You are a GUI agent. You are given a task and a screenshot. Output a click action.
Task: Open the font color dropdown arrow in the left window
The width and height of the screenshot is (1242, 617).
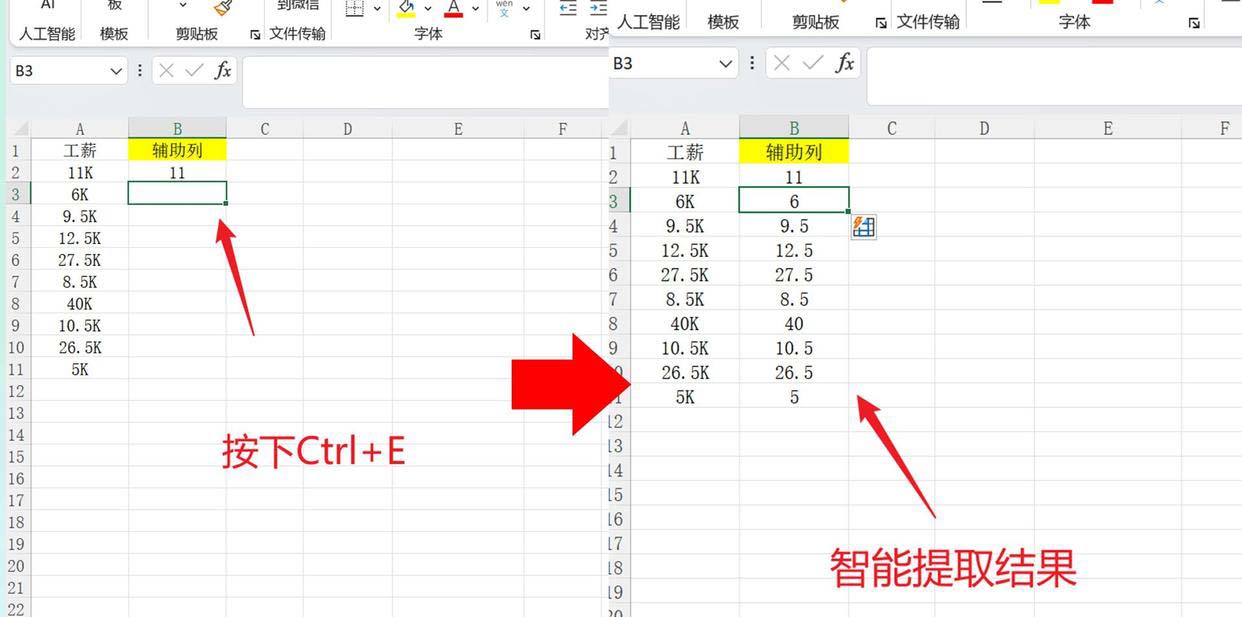(x=475, y=9)
